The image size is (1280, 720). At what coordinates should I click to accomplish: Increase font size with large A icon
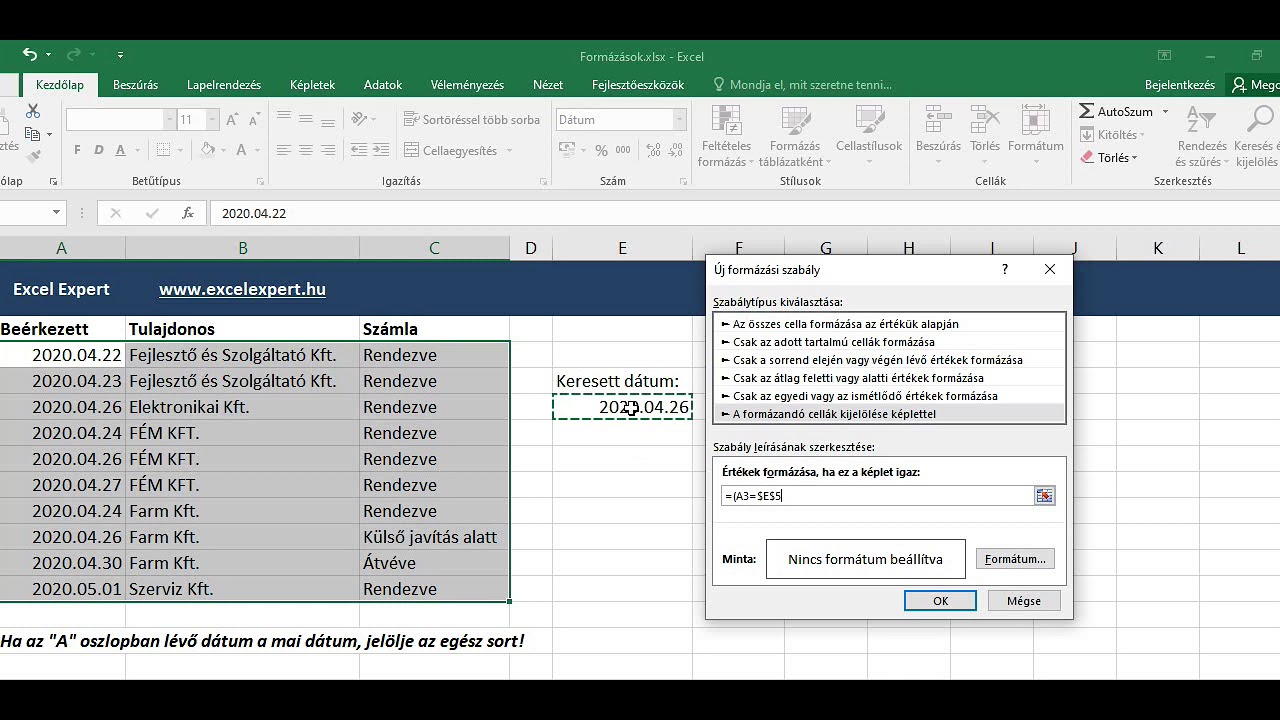click(232, 120)
